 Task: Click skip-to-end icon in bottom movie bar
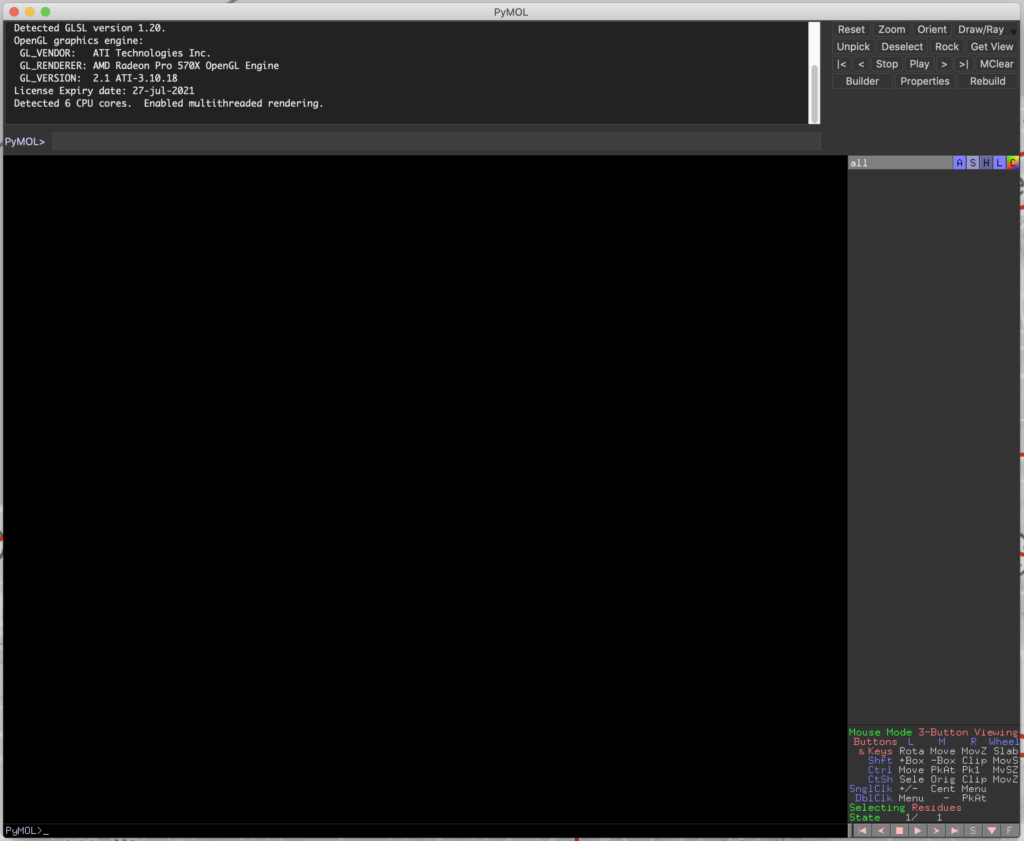point(954,831)
